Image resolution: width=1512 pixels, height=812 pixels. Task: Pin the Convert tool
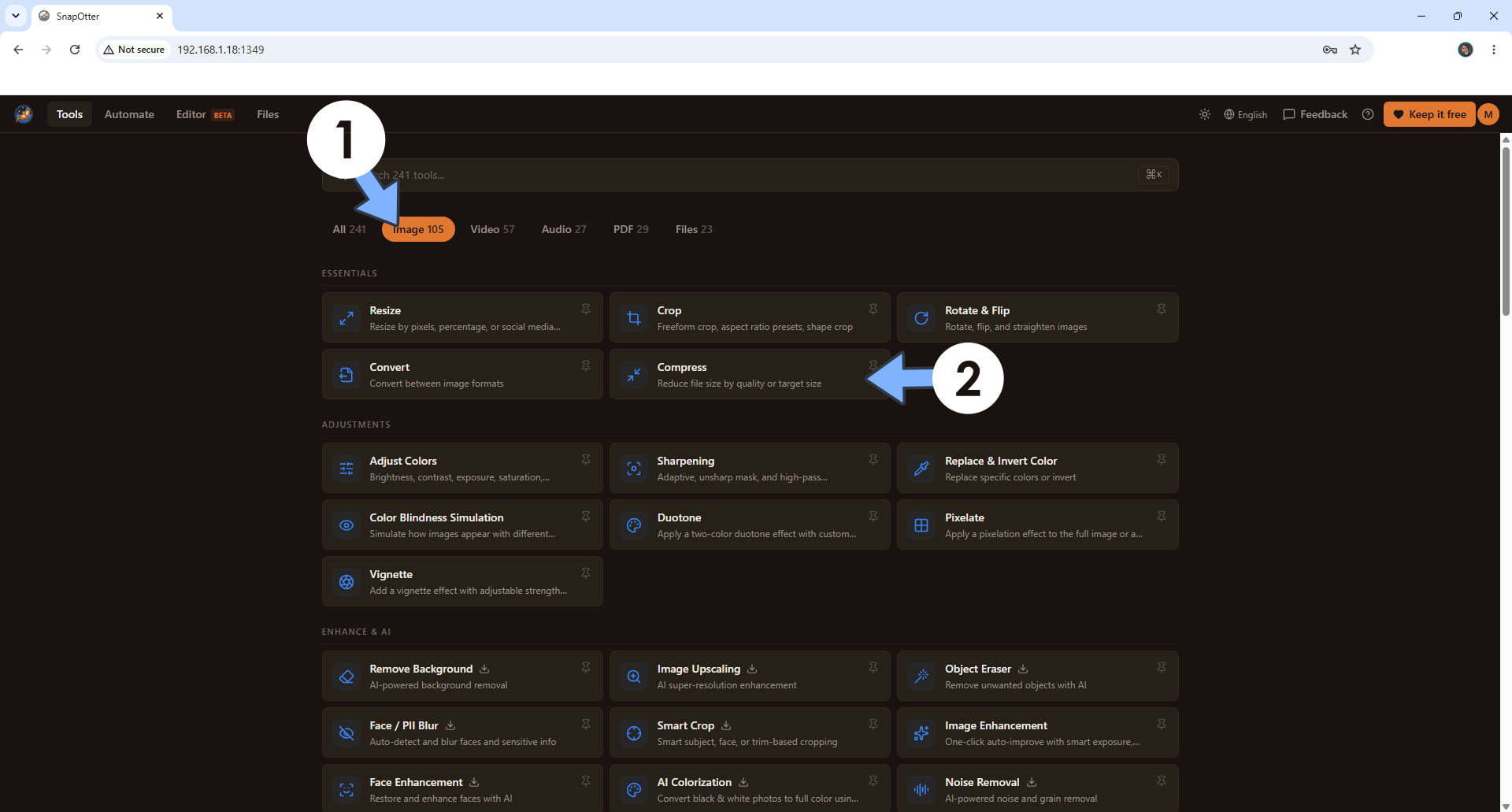(586, 366)
